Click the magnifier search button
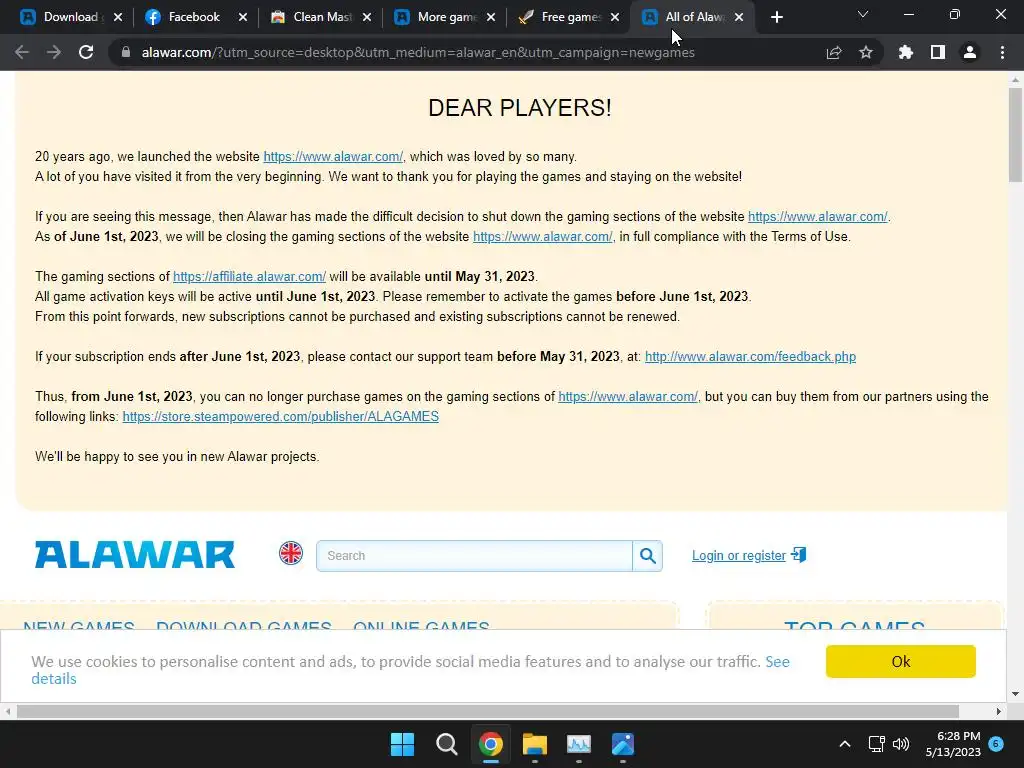1024x768 pixels. coord(647,556)
